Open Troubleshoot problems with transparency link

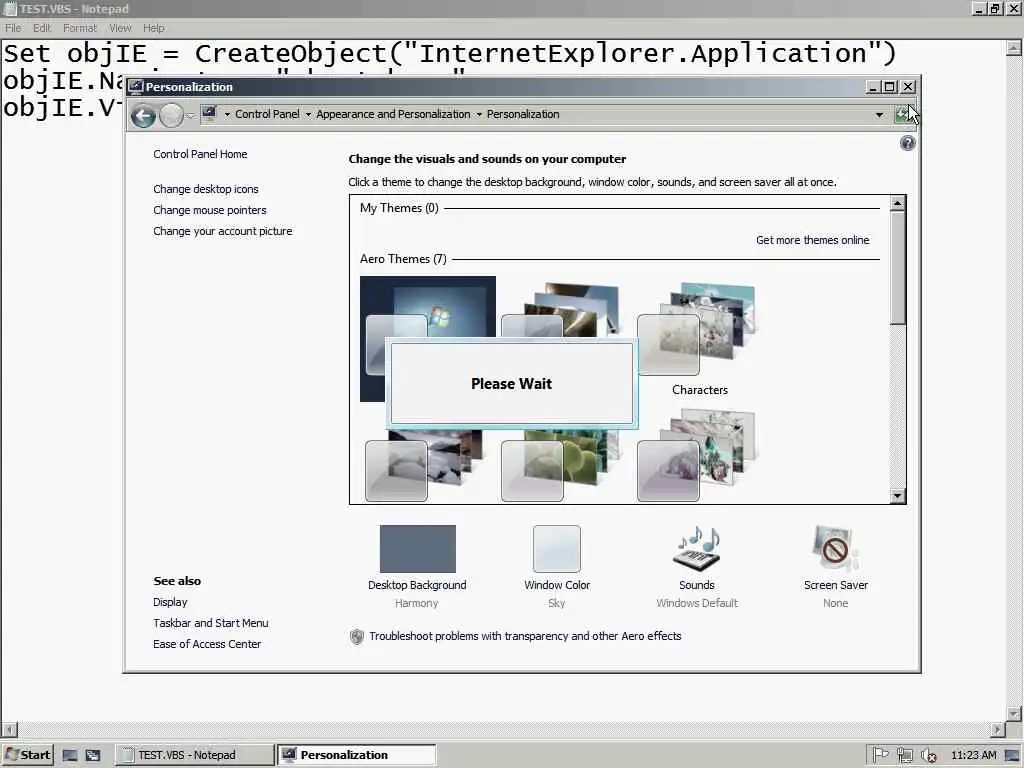click(x=525, y=636)
